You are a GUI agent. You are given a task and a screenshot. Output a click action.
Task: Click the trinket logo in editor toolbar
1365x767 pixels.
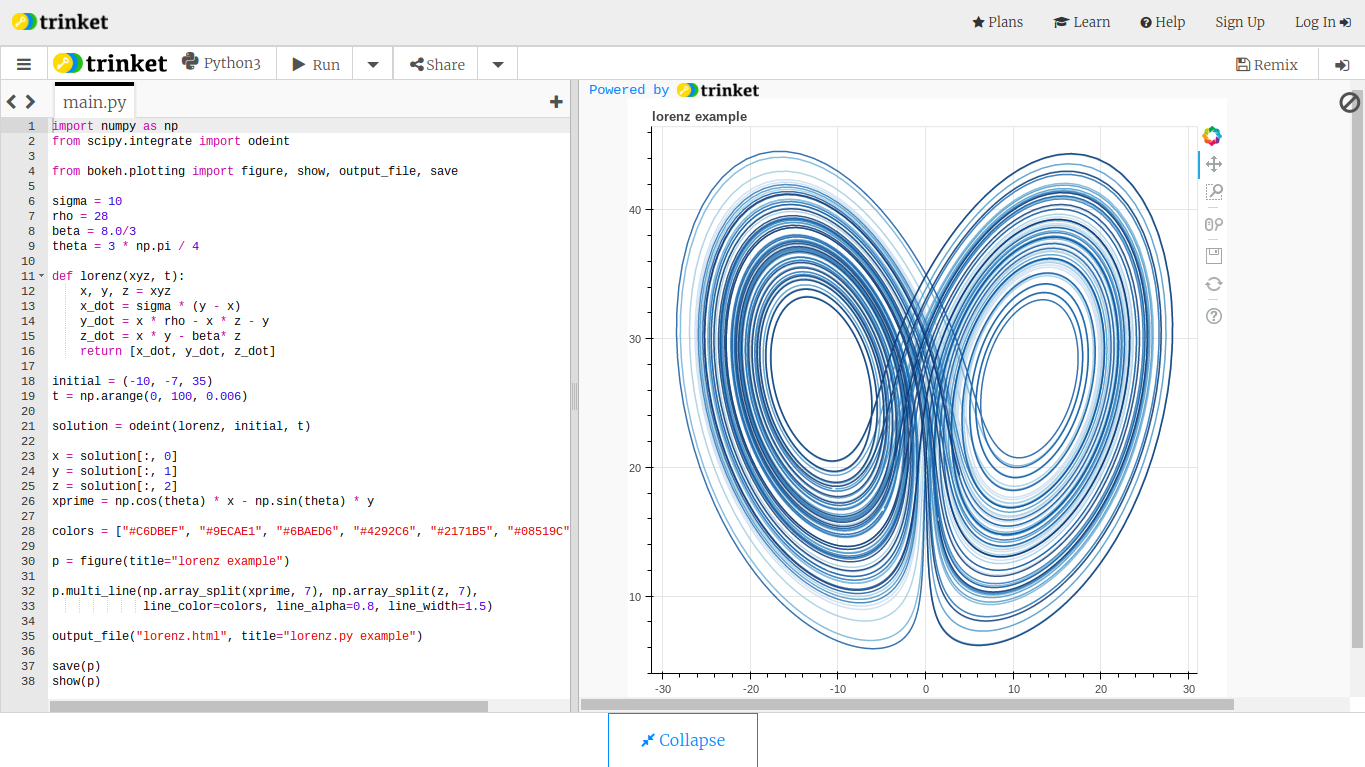110,63
